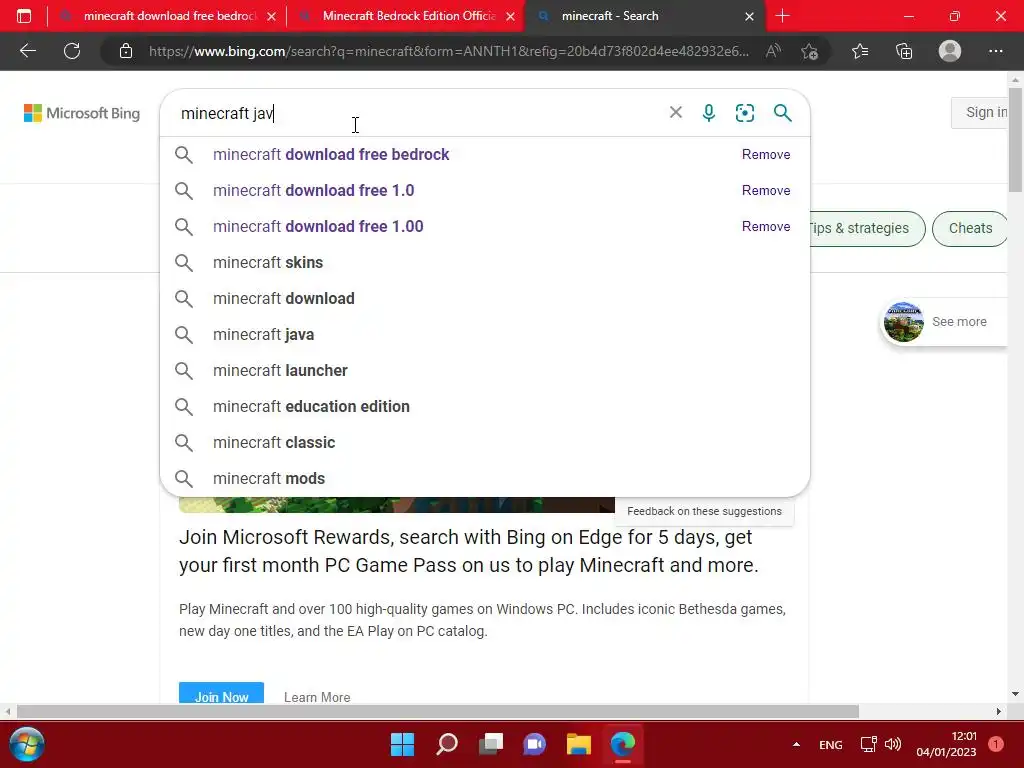Click the horizontal scrollbar thumb
Image resolution: width=1024 pixels, height=768 pixels.
(x=438, y=711)
